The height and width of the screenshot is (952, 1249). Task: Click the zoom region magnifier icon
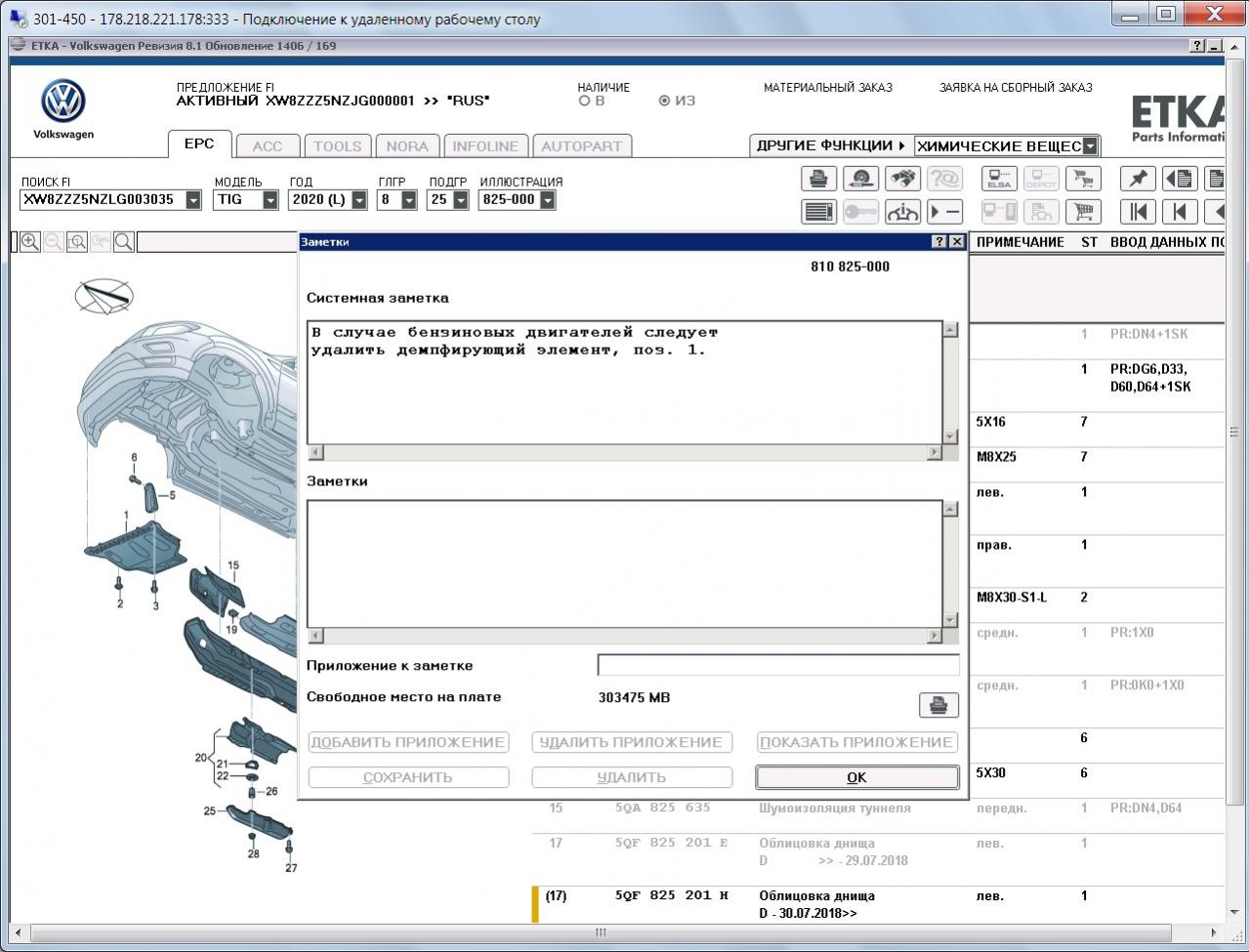[76, 242]
